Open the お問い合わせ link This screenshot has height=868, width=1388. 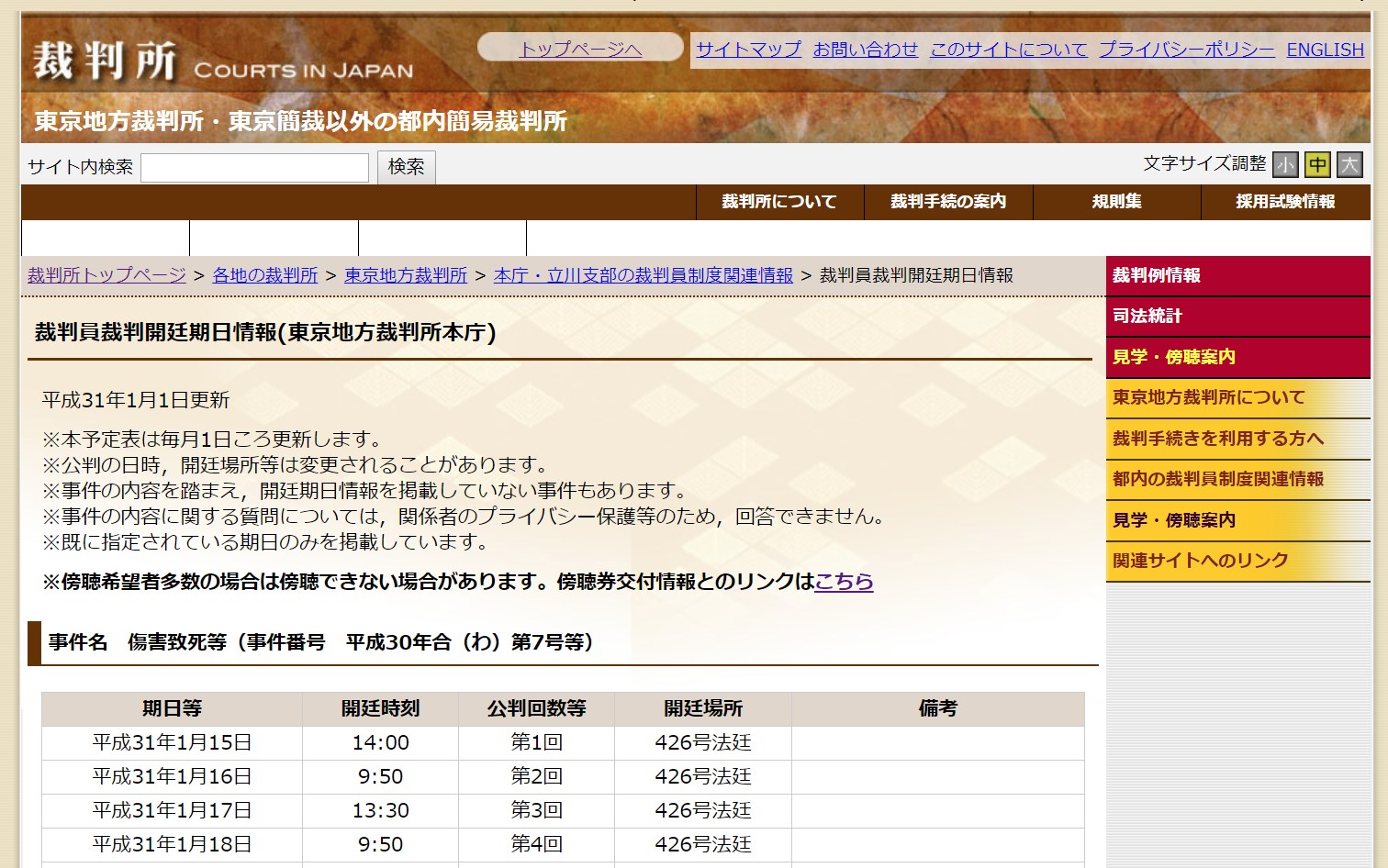866,50
